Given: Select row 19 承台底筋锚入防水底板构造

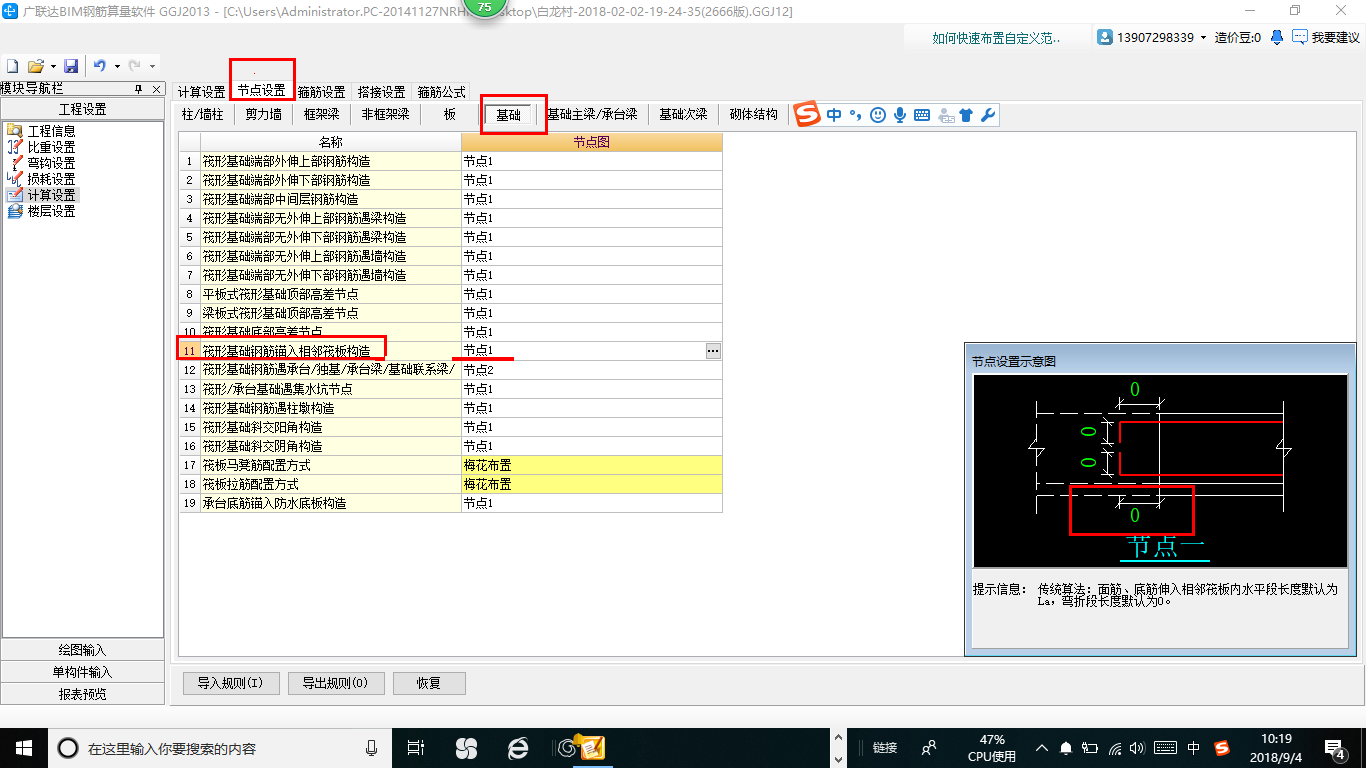Looking at the screenshot, I should coord(330,503).
